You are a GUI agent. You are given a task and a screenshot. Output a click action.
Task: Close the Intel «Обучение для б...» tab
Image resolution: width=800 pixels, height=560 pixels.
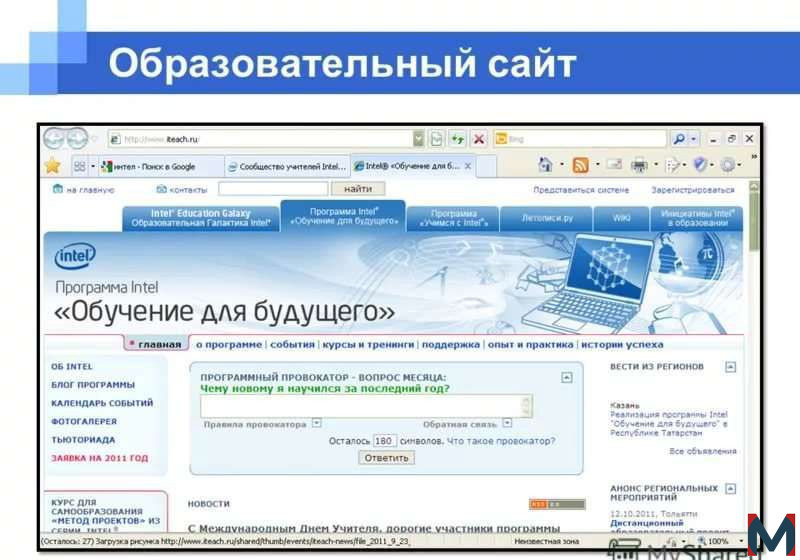467,166
